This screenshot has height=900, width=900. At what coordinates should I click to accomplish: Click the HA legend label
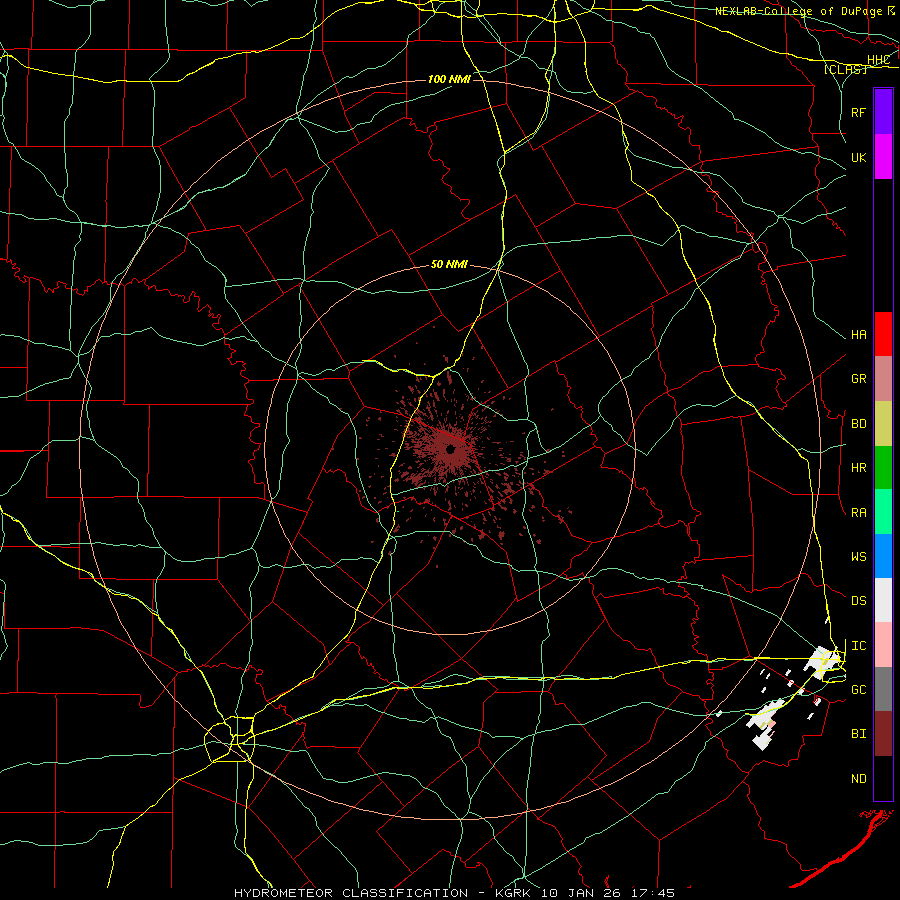858,334
